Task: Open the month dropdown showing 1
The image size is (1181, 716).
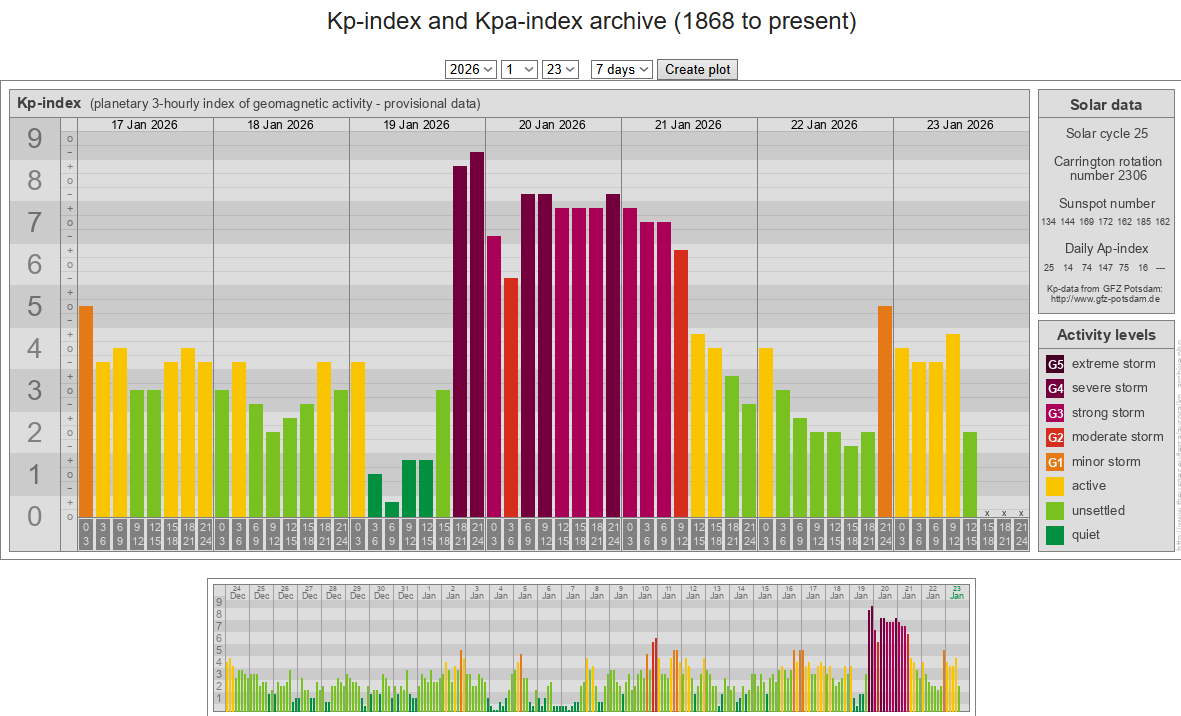Action: point(519,69)
